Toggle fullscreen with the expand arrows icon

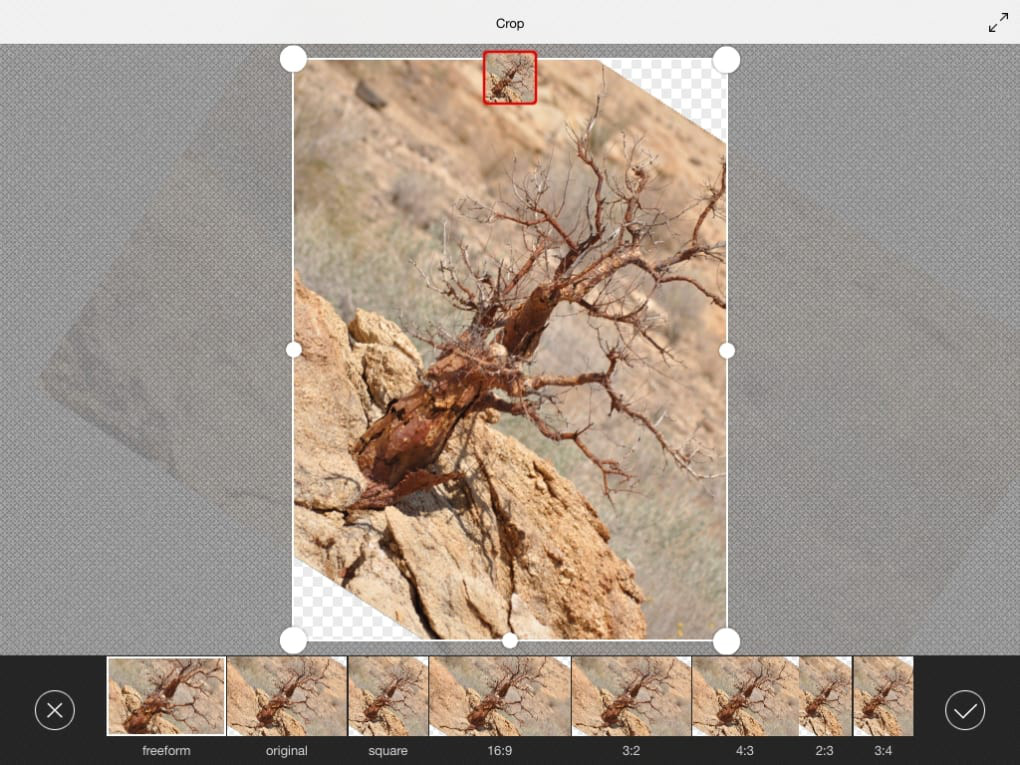click(x=998, y=23)
